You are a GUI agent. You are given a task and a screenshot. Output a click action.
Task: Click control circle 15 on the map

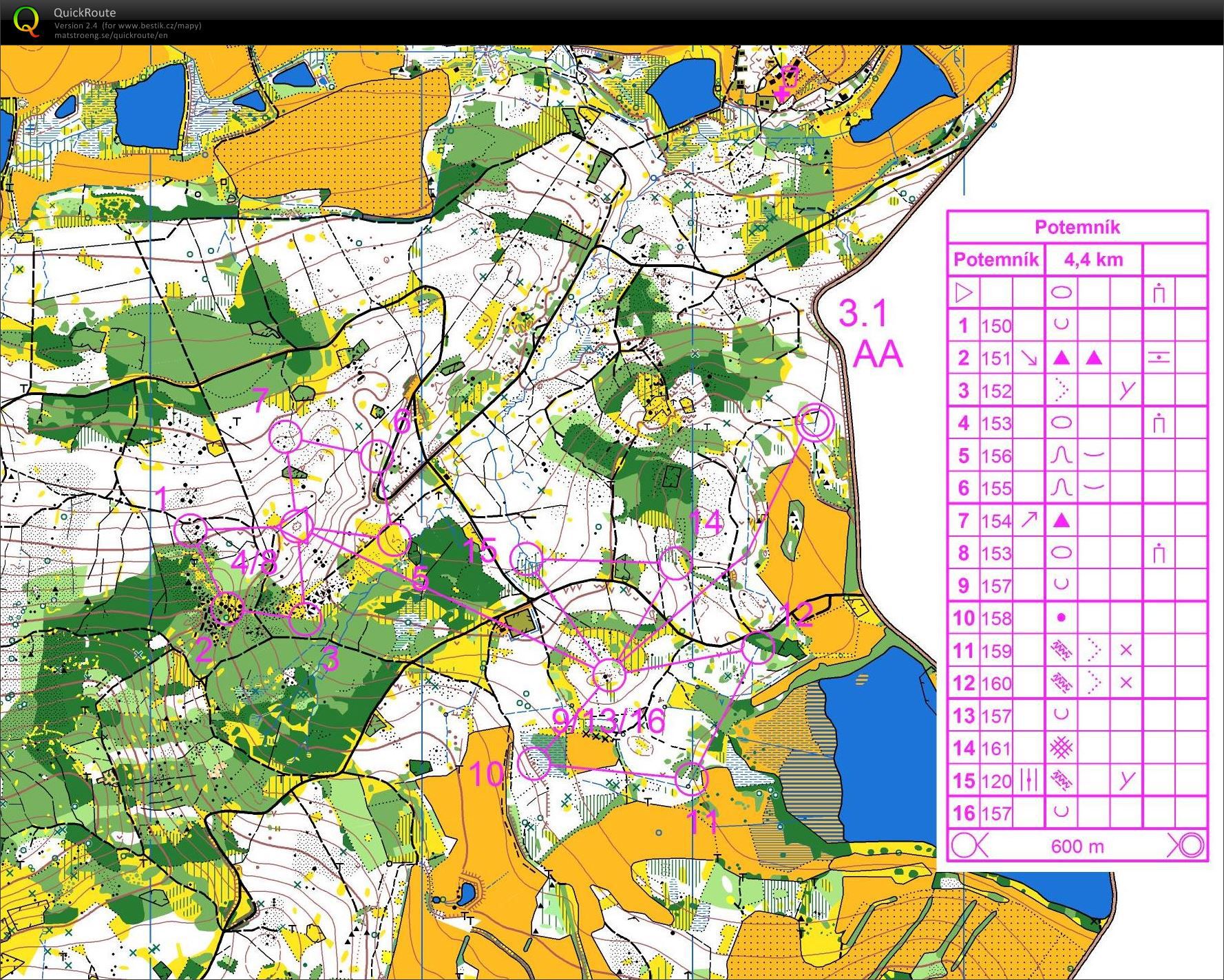click(x=528, y=558)
